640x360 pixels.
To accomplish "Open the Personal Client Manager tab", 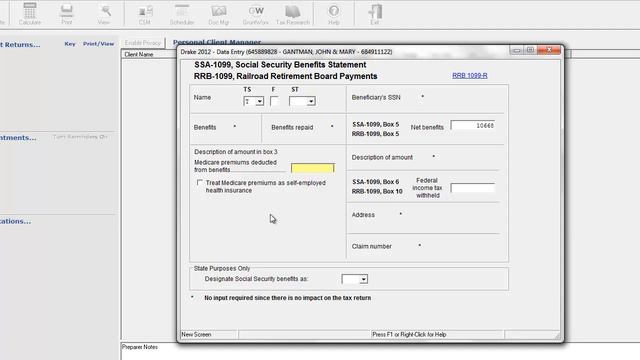I will pyautogui.click(x=217, y=42).
